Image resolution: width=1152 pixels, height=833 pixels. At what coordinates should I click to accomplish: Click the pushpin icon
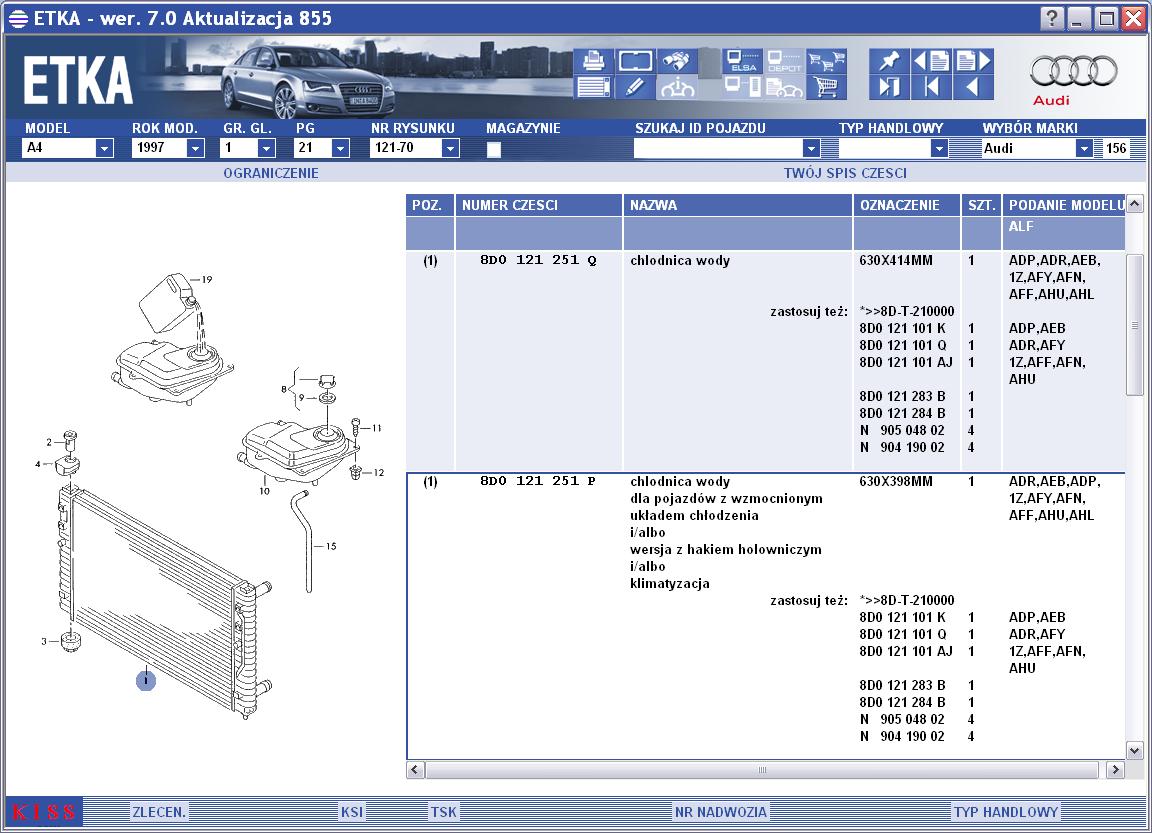click(x=889, y=61)
